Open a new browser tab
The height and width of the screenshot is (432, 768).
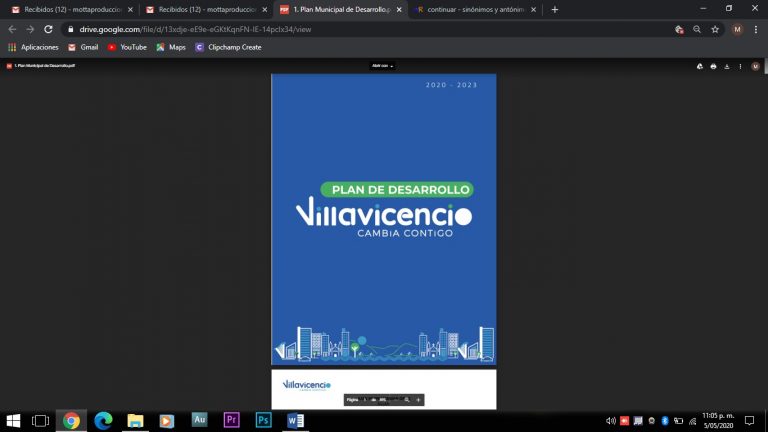(x=554, y=9)
